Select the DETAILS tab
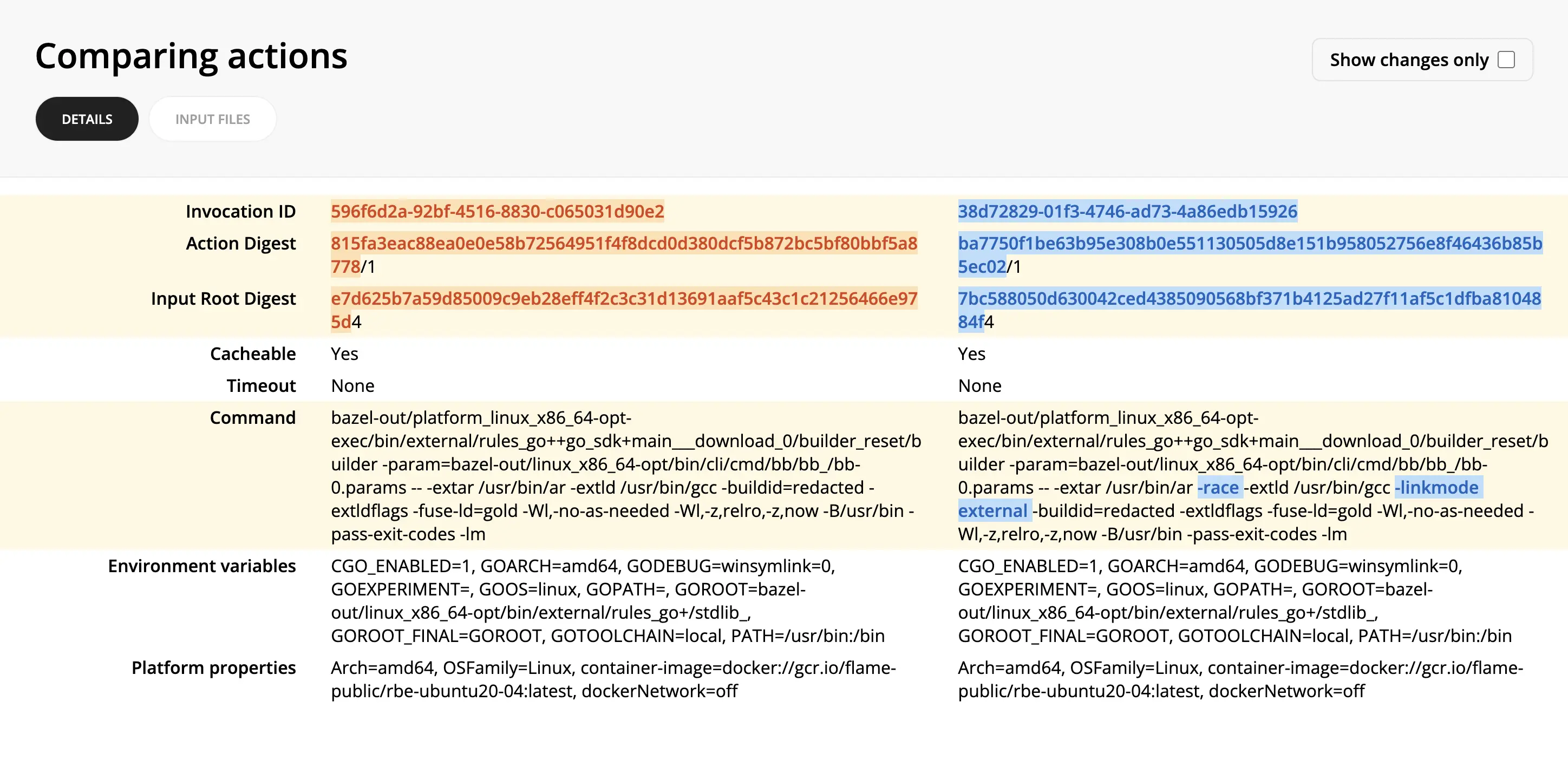 (x=87, y=119)
